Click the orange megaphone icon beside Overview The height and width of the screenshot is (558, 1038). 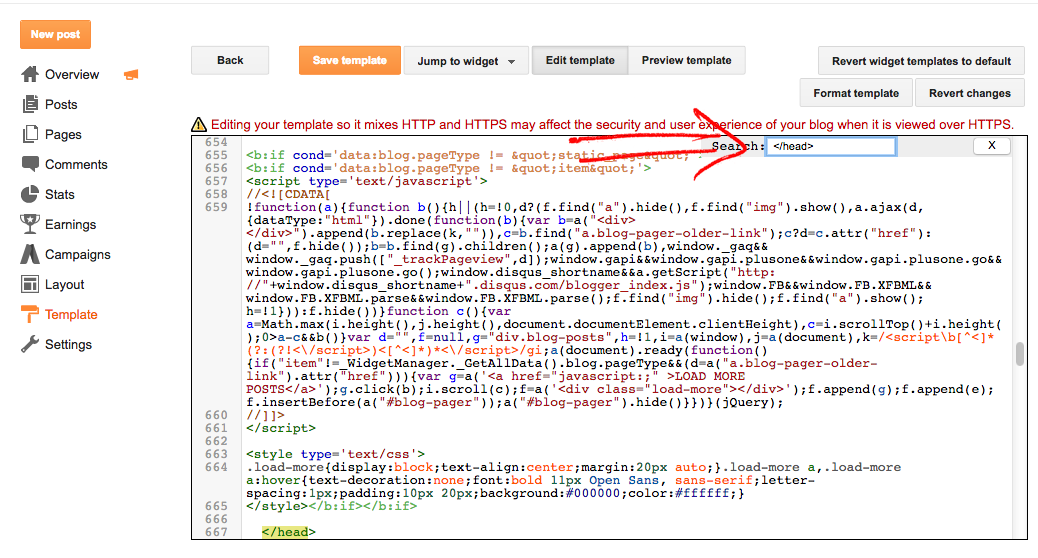(131, 75)
